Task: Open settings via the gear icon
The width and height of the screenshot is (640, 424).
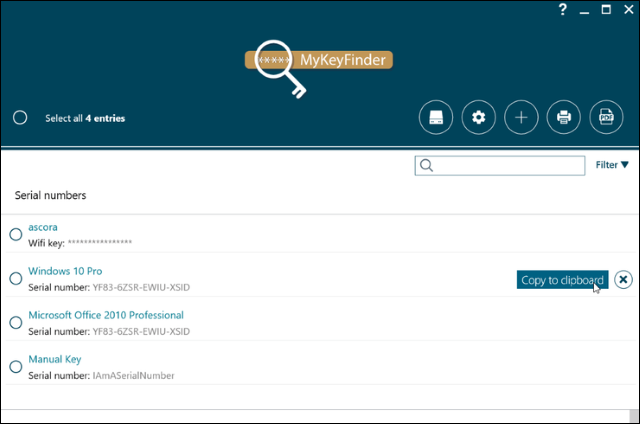Action: tap(478, 118)
